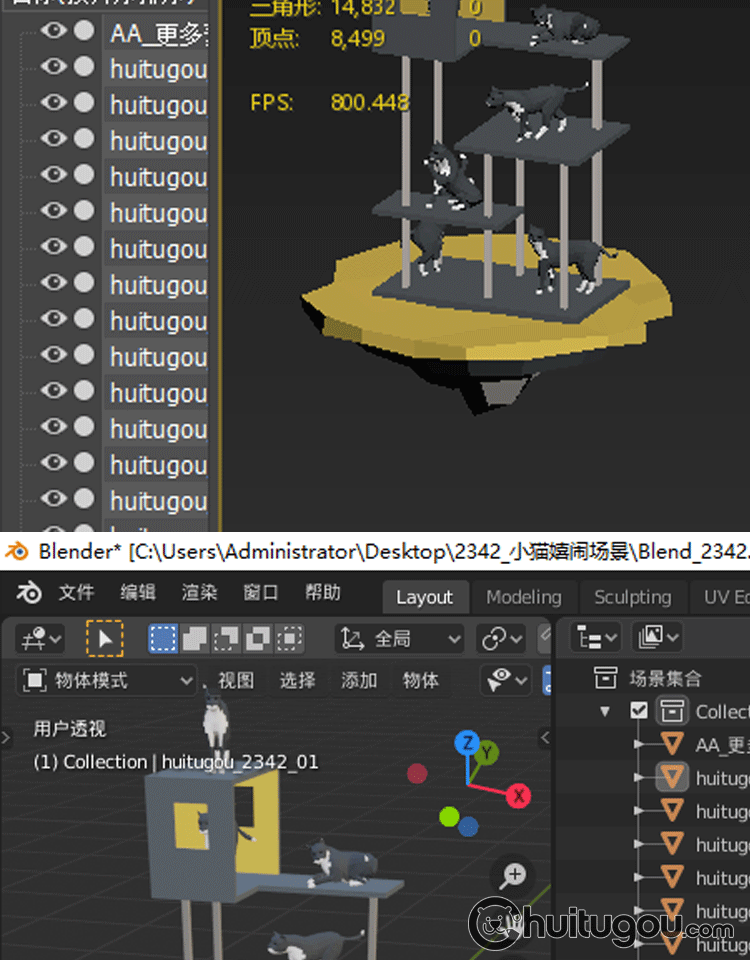750x960 pixels.
Task: Click the invert selection mode icon, last in row
Action: (x=289, y=638)
